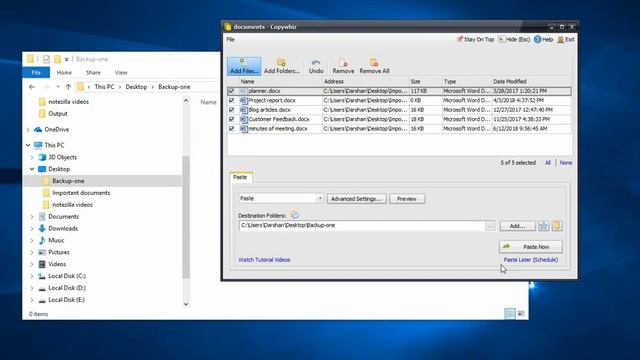
Task: Click Explorer up-one-level arrow
Action: pyautogui.click(x=68, y=87)
